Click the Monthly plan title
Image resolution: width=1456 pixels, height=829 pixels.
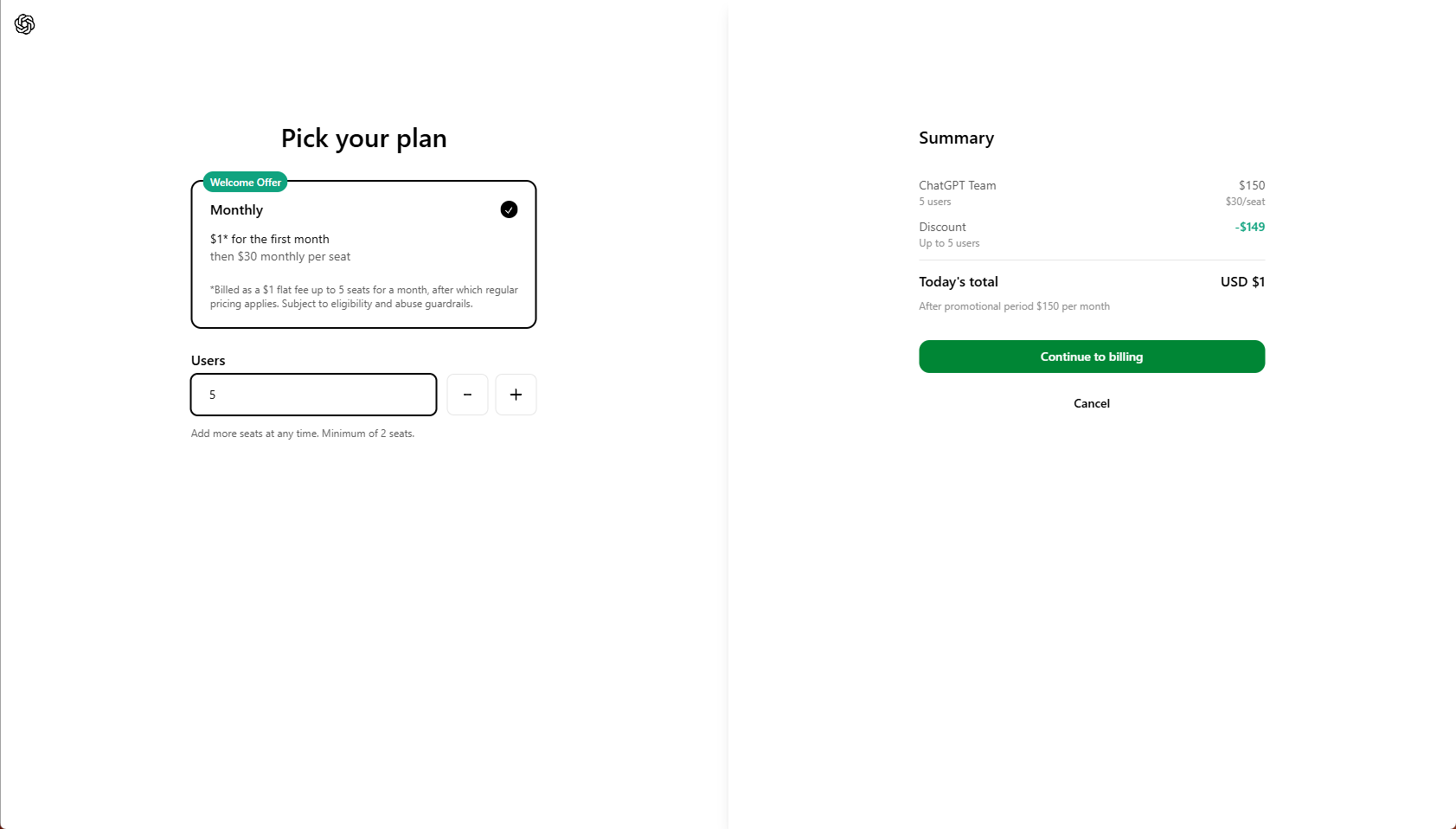tap(236, 210)
